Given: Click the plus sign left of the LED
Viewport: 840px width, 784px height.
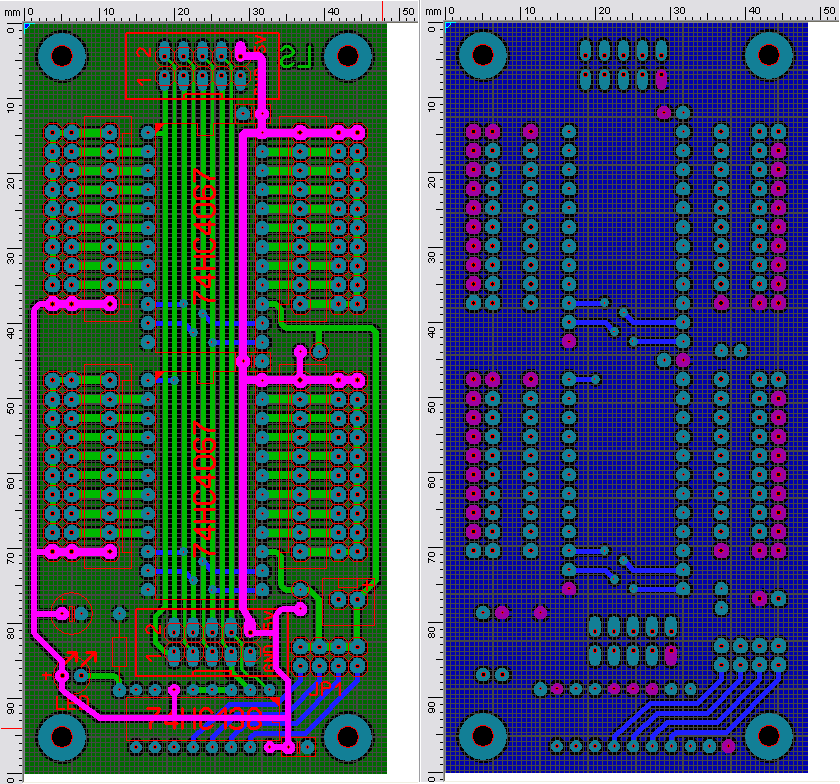Looking at the screenshot, I should click(x=47, y=676).
